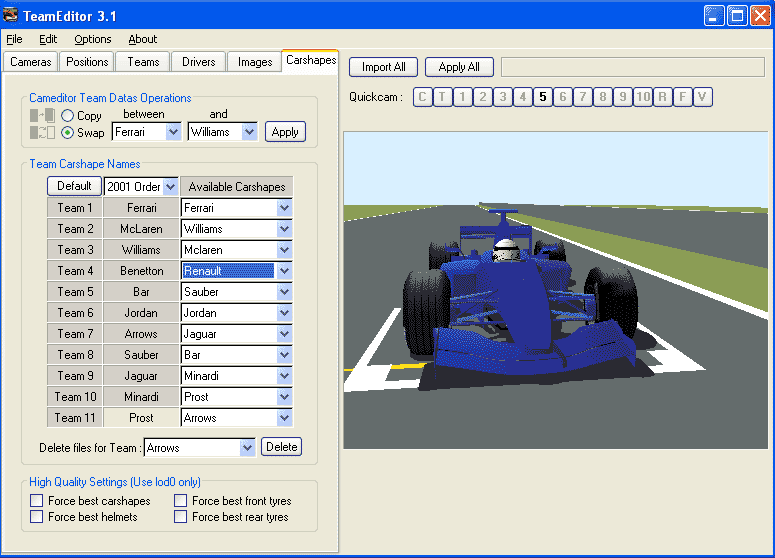Open Delete files for Team dropdown
Viewport: 775px width, 558px height.
[x=247, y=448]
